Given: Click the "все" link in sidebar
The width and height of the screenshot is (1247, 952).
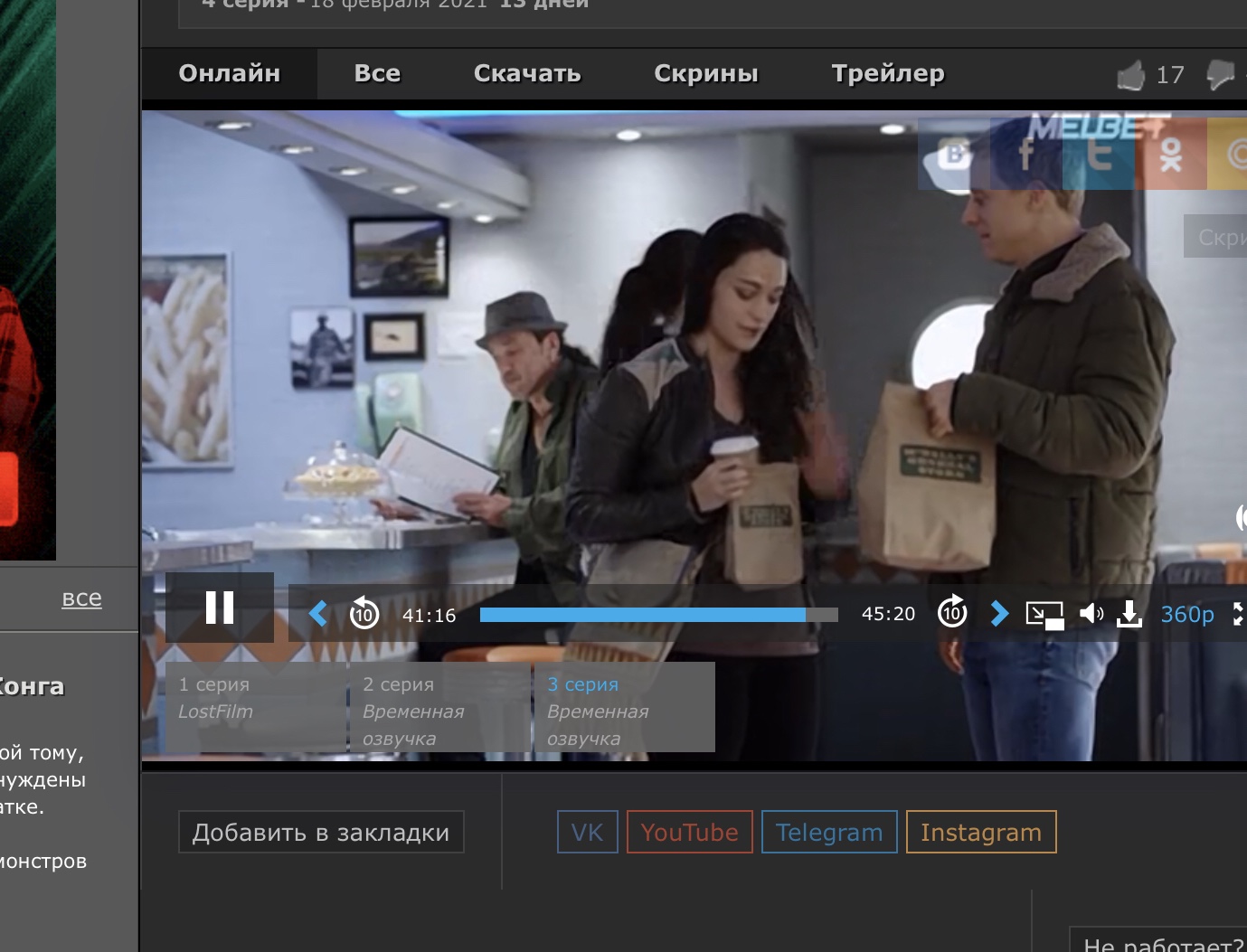Looking at the screenshot, I should (81, 599).
